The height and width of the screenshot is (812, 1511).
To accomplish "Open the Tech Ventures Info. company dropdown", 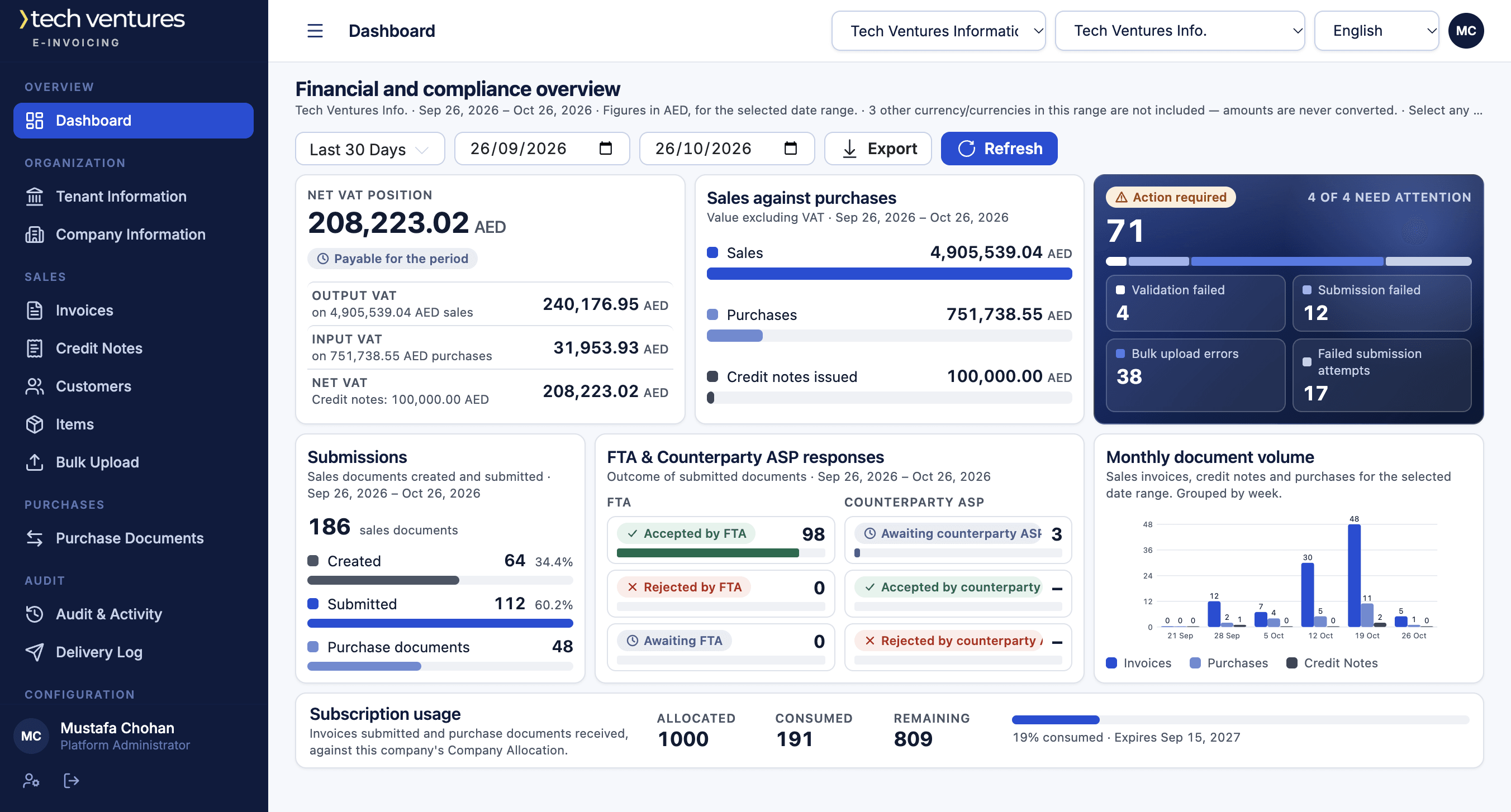I will tap(1179, 31).
